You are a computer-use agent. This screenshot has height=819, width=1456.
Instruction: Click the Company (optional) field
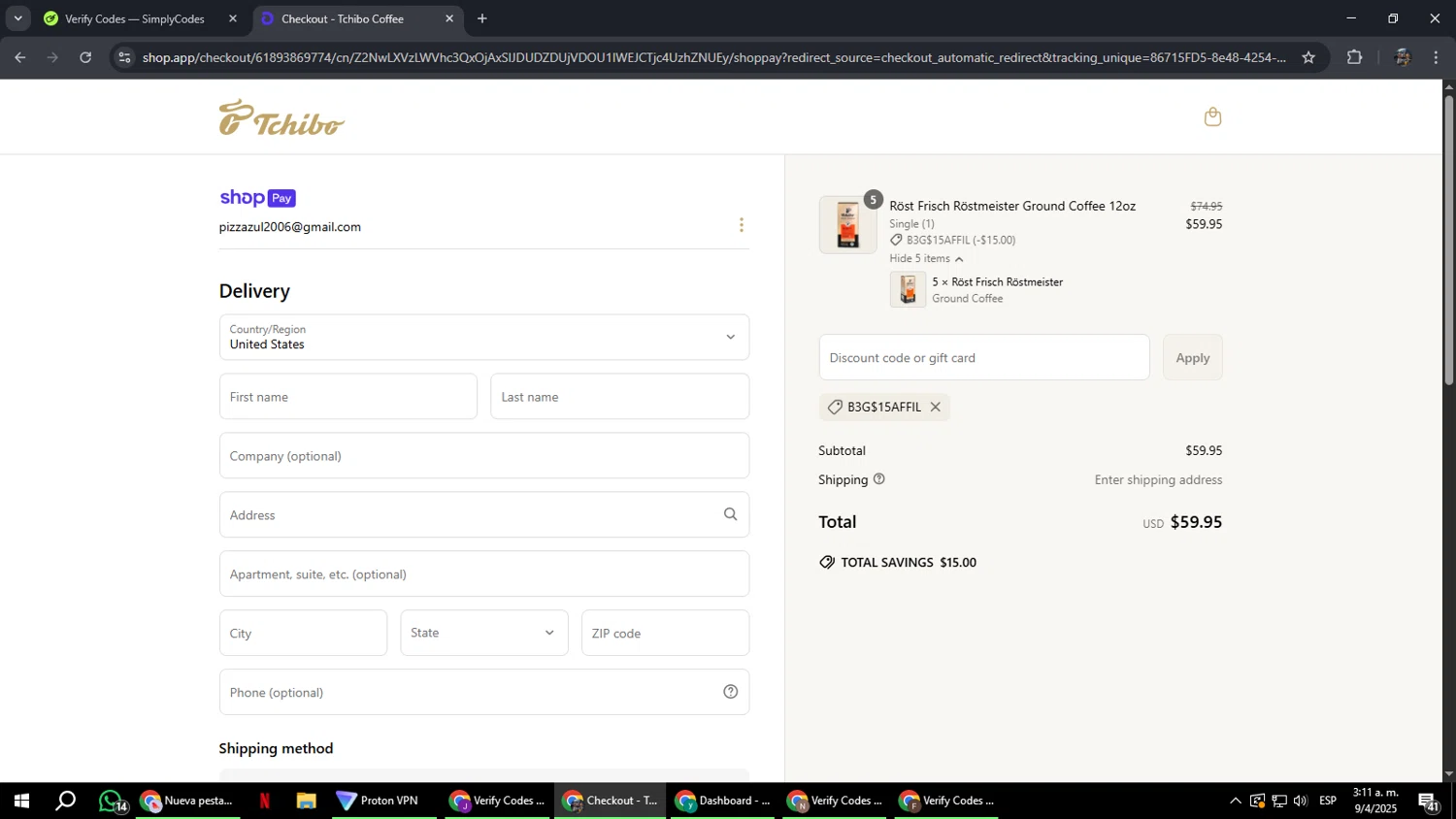(484, 455)
